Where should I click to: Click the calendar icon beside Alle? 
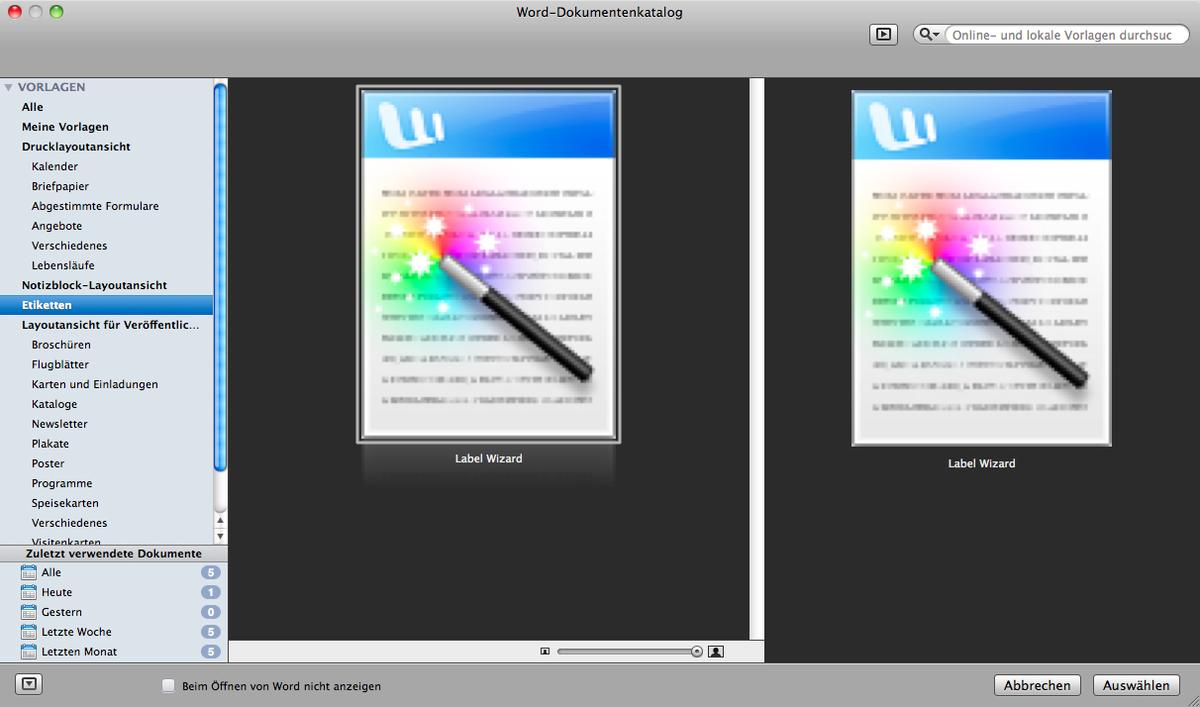[28, 572]
